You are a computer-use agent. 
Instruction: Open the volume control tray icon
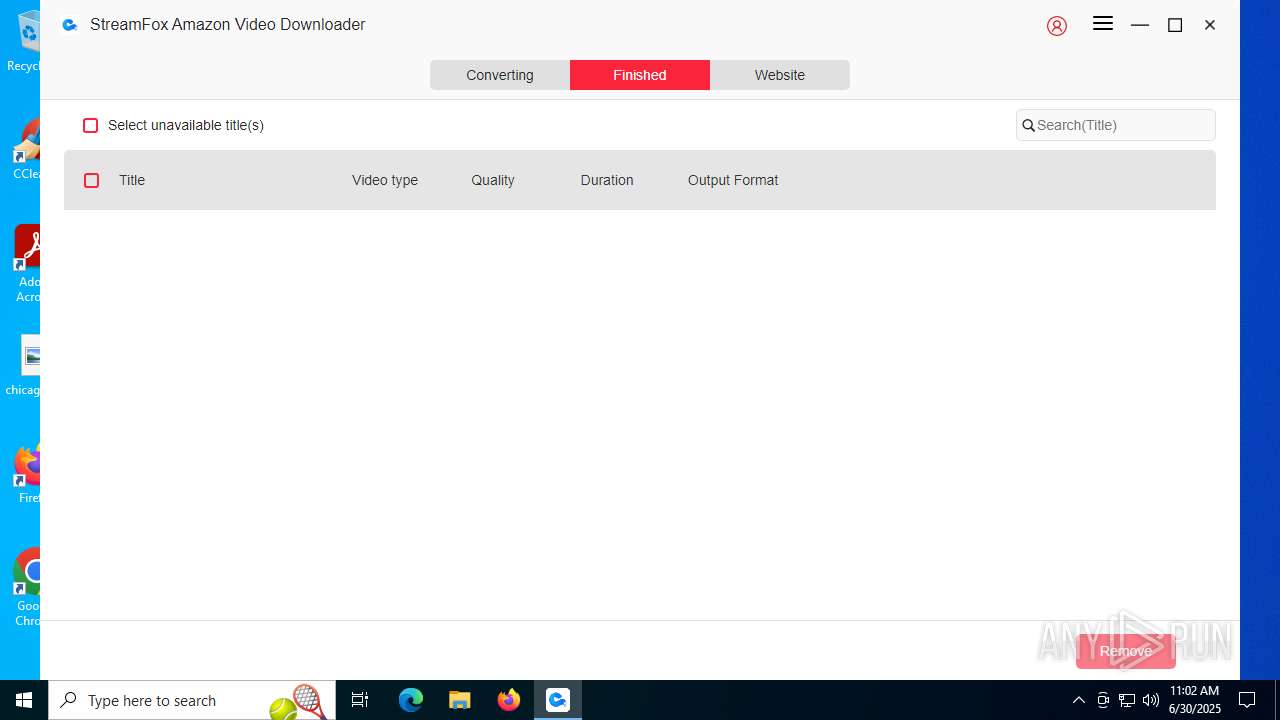pos(1151,700)
